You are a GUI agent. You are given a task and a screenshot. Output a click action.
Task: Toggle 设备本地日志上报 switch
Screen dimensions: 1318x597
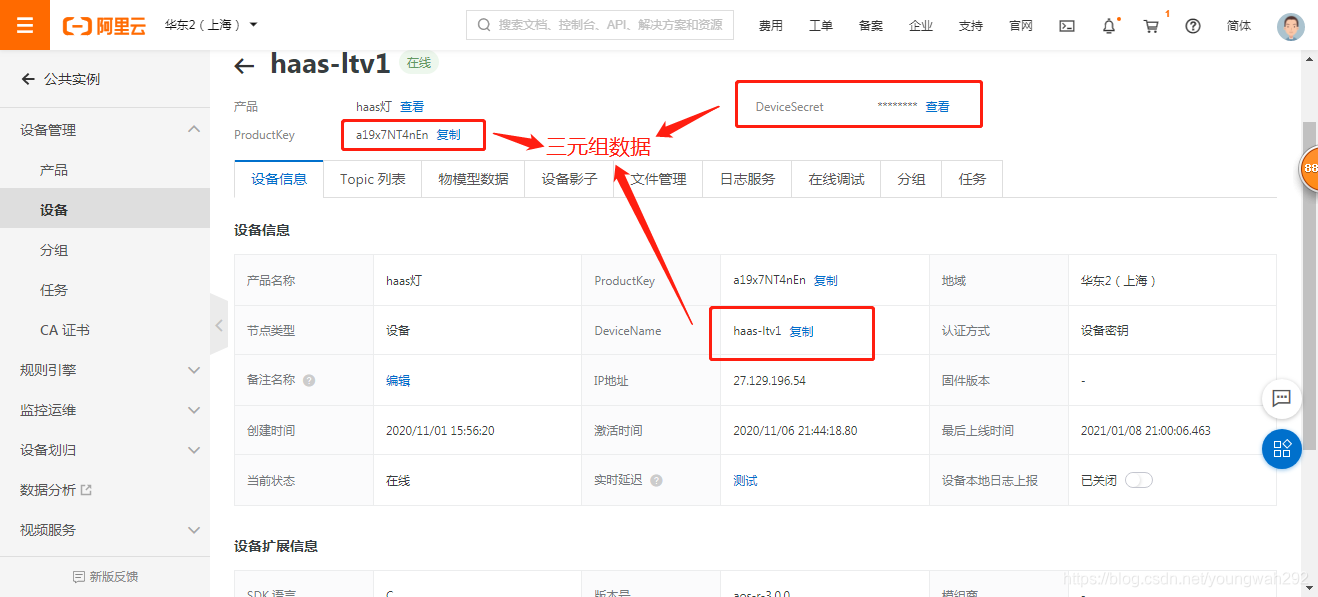coord(1139,480)
